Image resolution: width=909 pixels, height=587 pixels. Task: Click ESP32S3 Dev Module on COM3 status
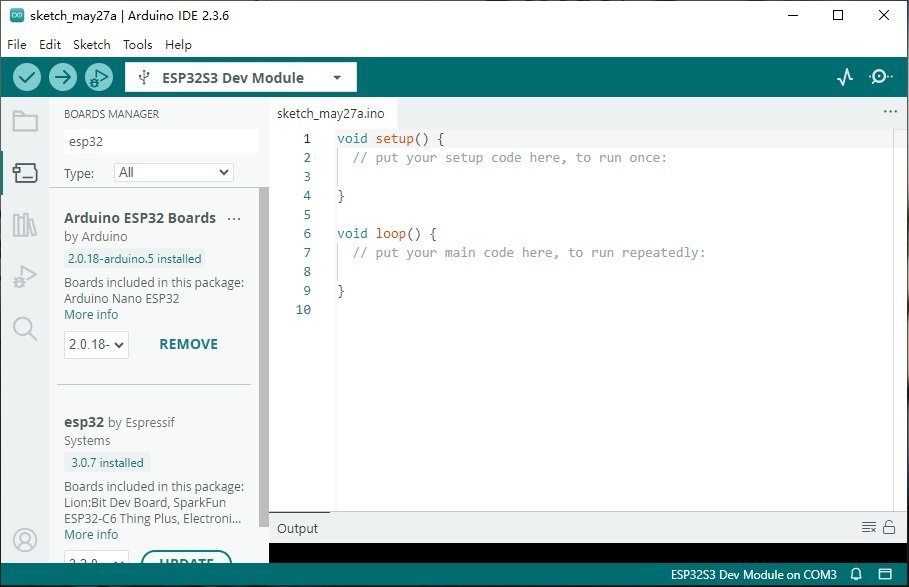754,575
